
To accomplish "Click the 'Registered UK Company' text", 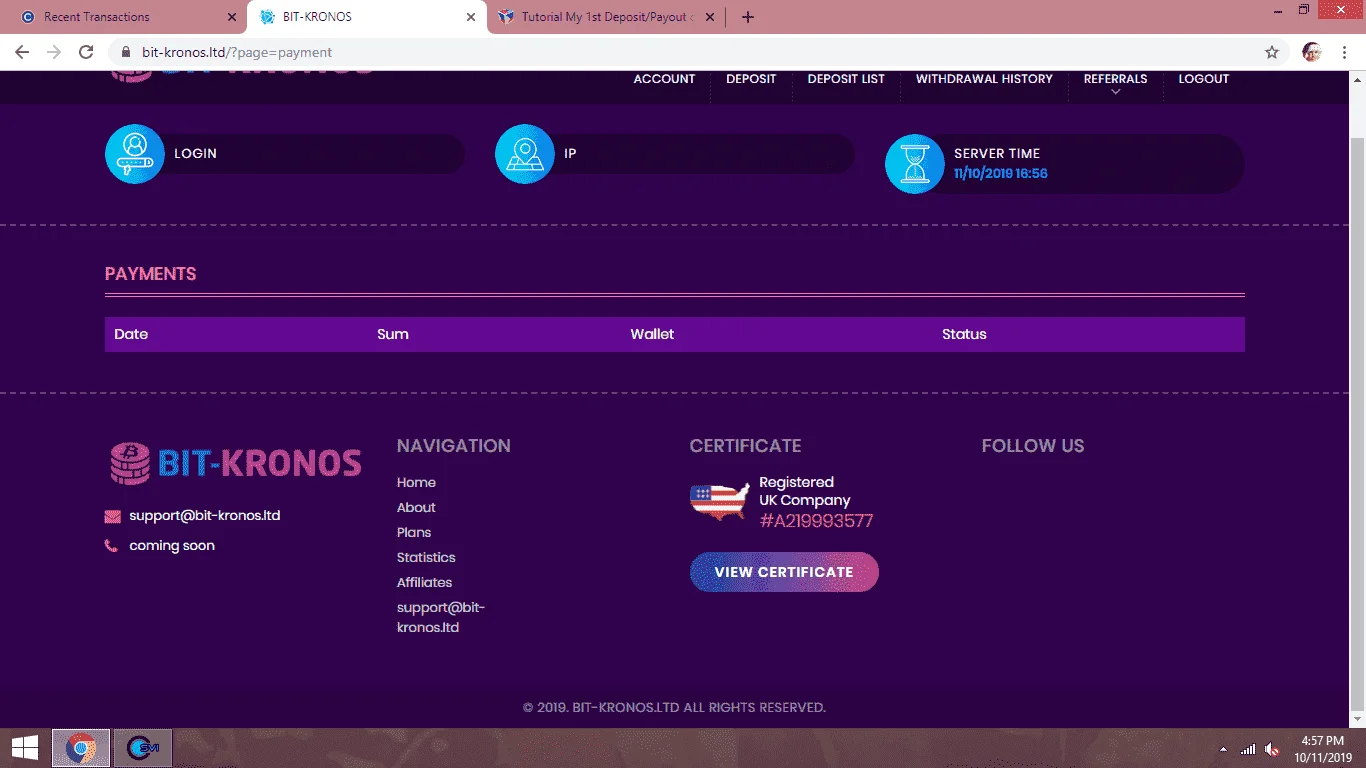I will point(805,491).
